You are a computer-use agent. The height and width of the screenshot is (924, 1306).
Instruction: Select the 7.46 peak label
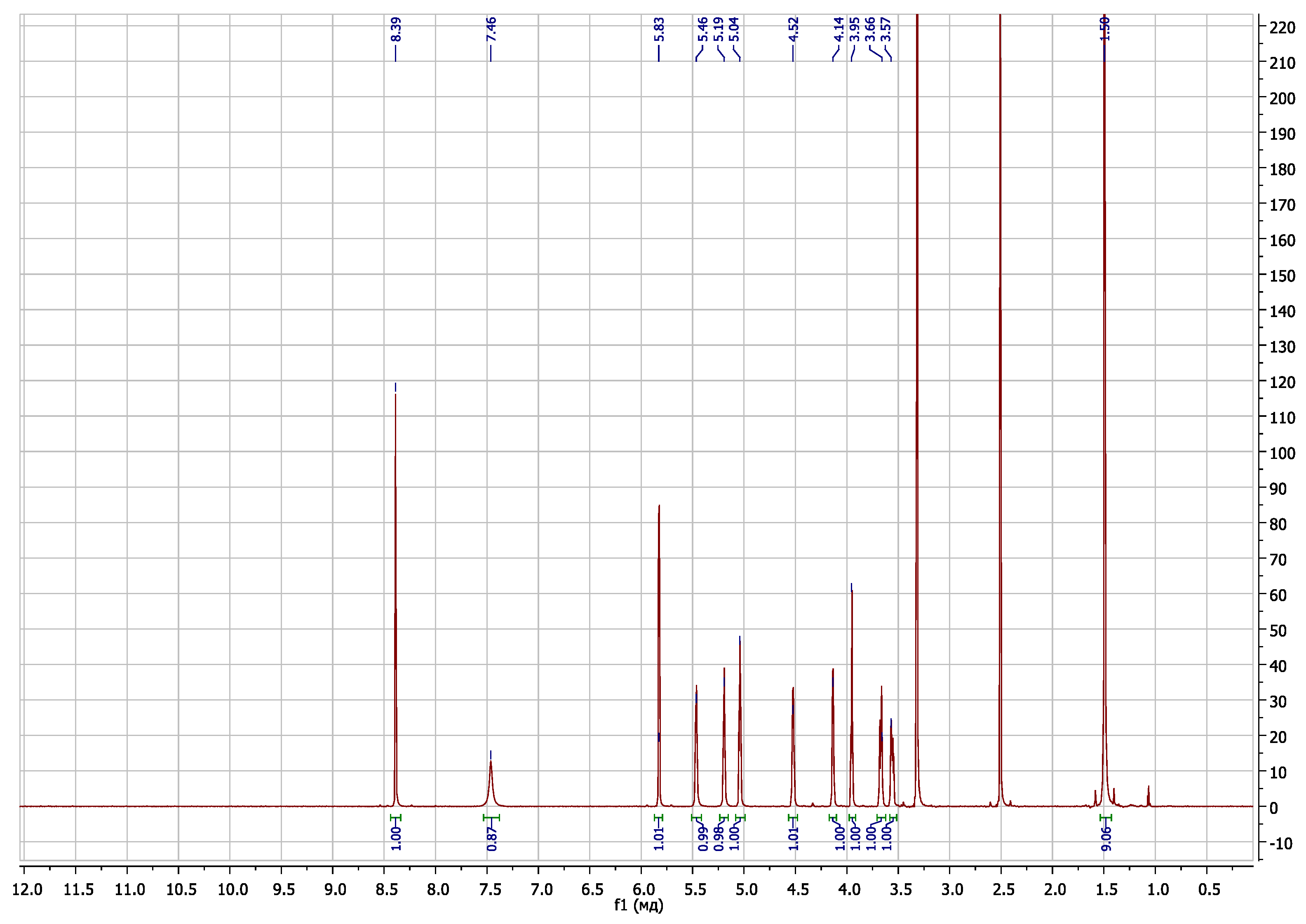click(491, 30)
